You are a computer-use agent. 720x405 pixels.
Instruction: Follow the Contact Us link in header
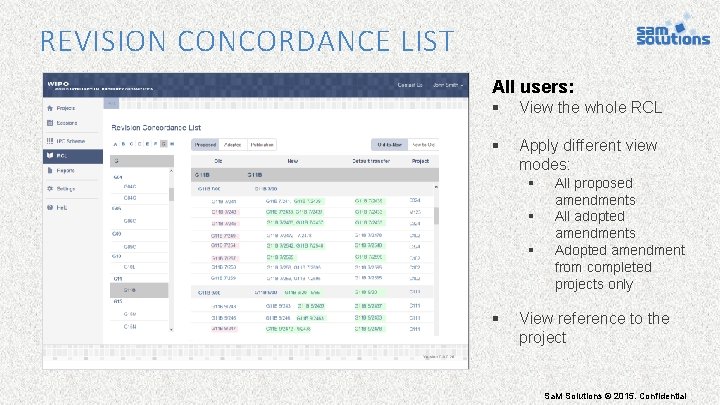point(410,85)
